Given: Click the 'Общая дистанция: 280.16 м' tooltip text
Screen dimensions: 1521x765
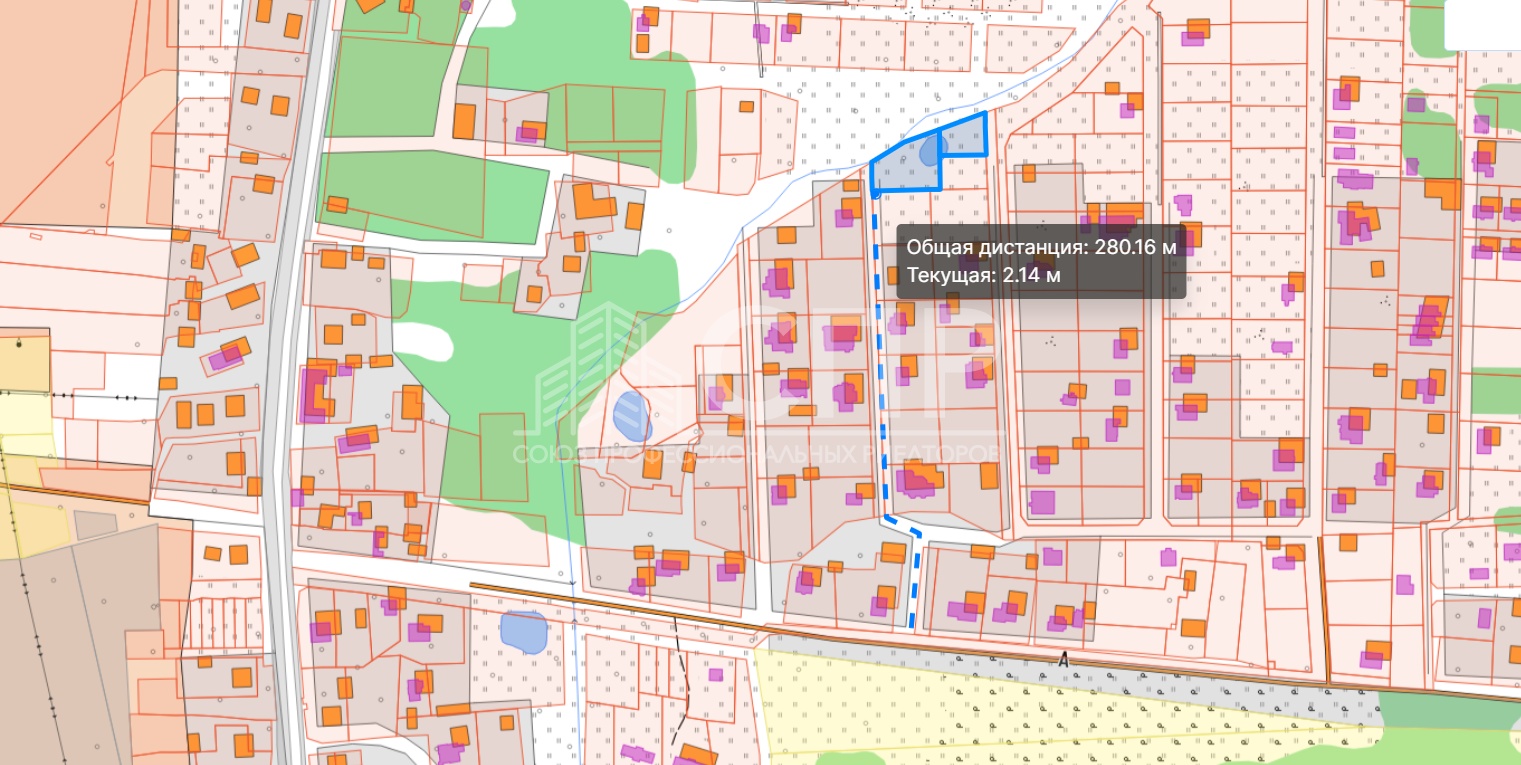Looking at the screenshot, I should [x=1040, y=247].
